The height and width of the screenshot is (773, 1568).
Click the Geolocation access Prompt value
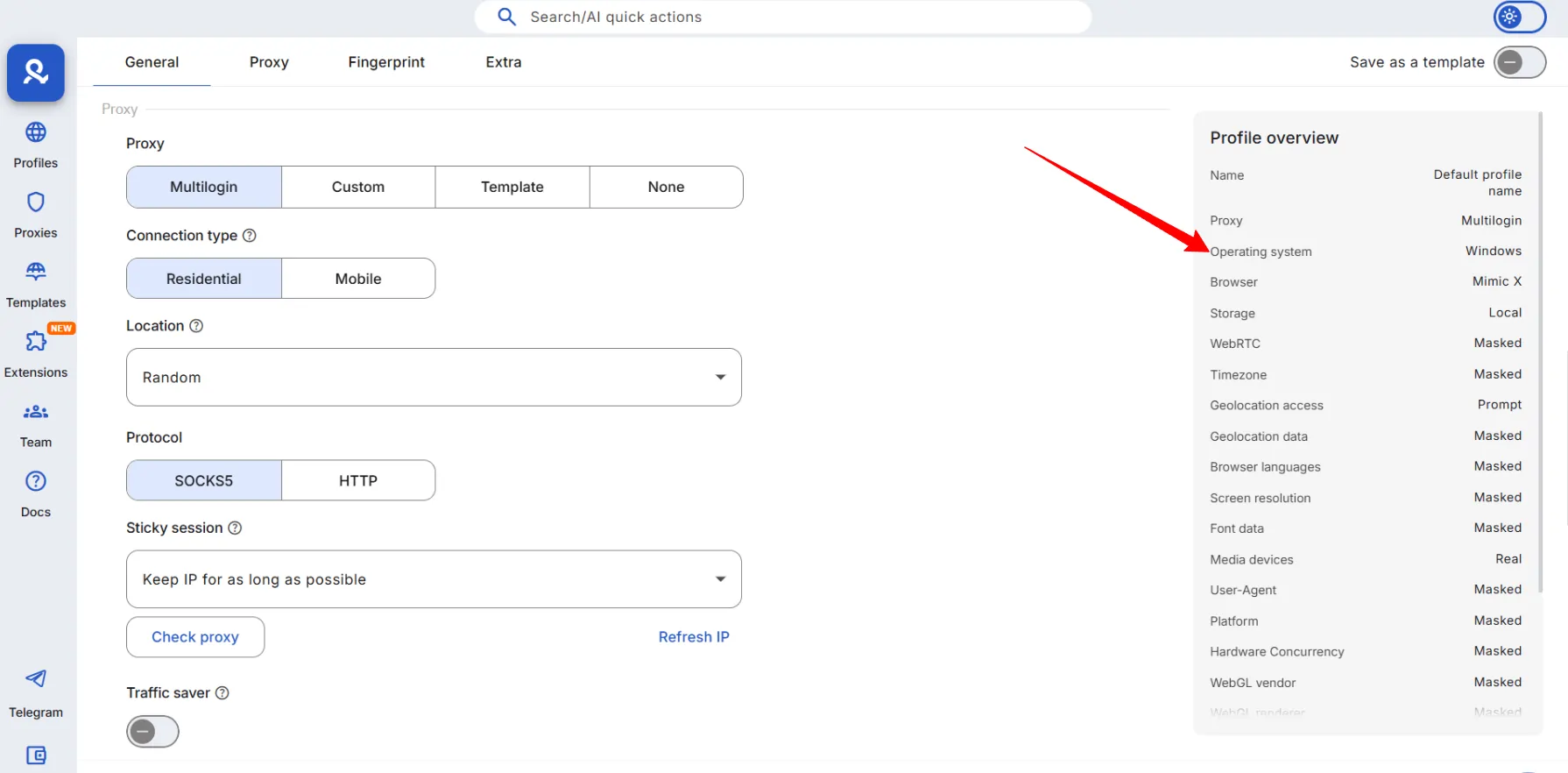tap(1500, 405)
